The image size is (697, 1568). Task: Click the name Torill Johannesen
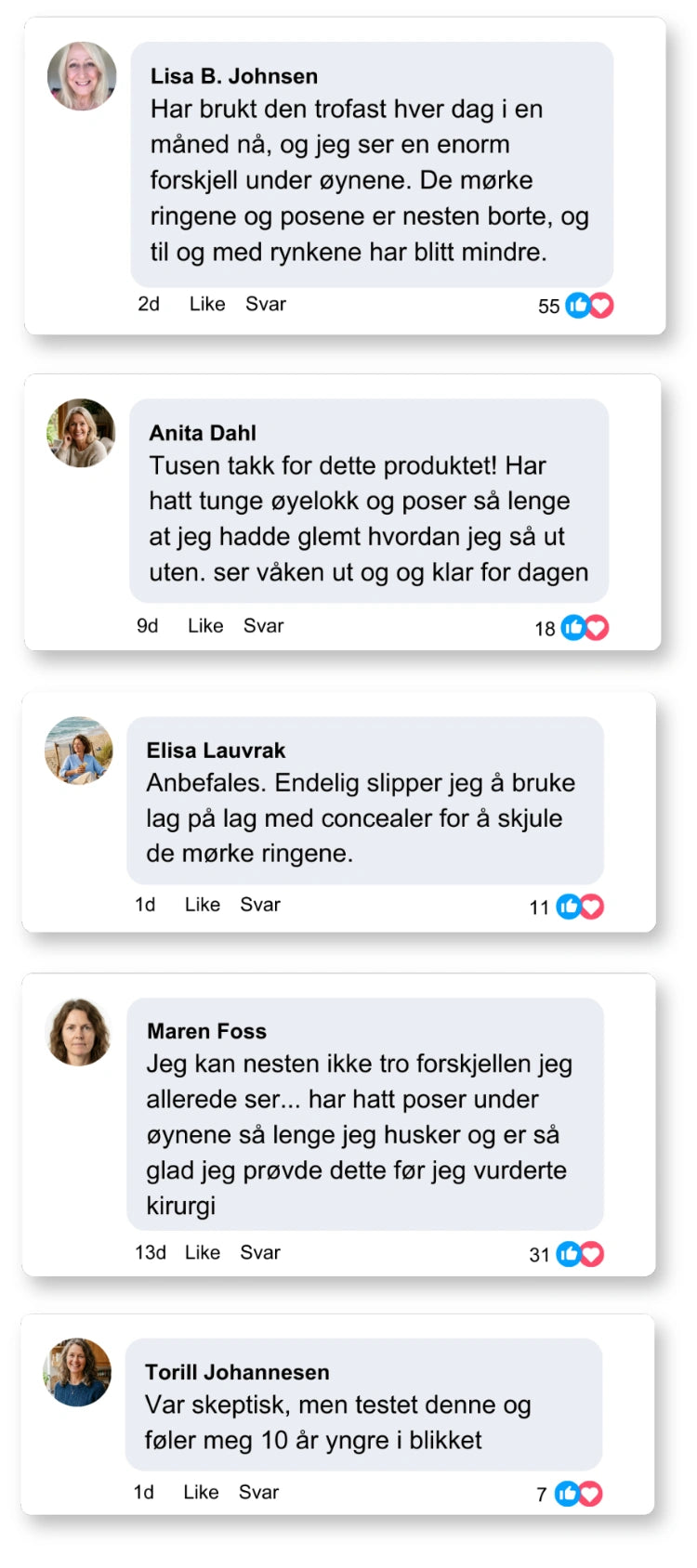237,1372
